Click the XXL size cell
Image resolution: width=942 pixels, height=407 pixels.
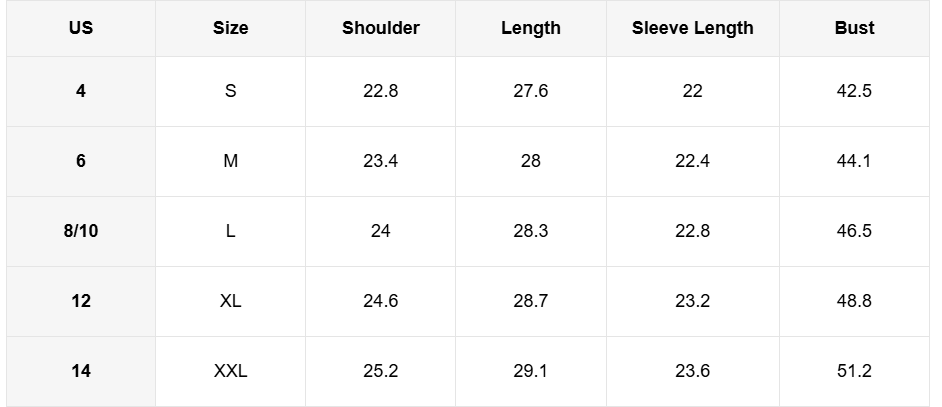tap(230, 371)
